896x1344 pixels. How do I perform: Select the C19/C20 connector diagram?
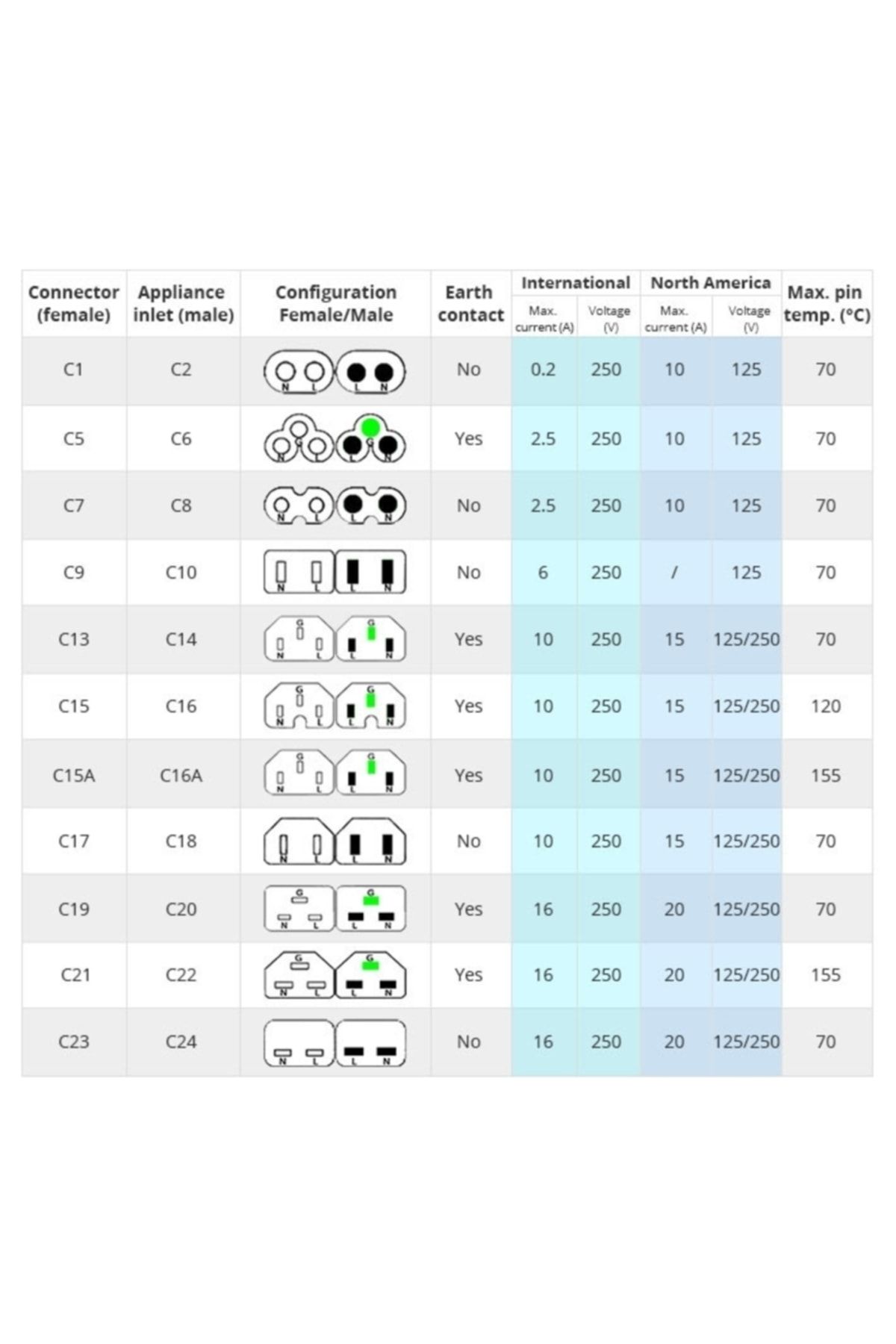[335, 909]
